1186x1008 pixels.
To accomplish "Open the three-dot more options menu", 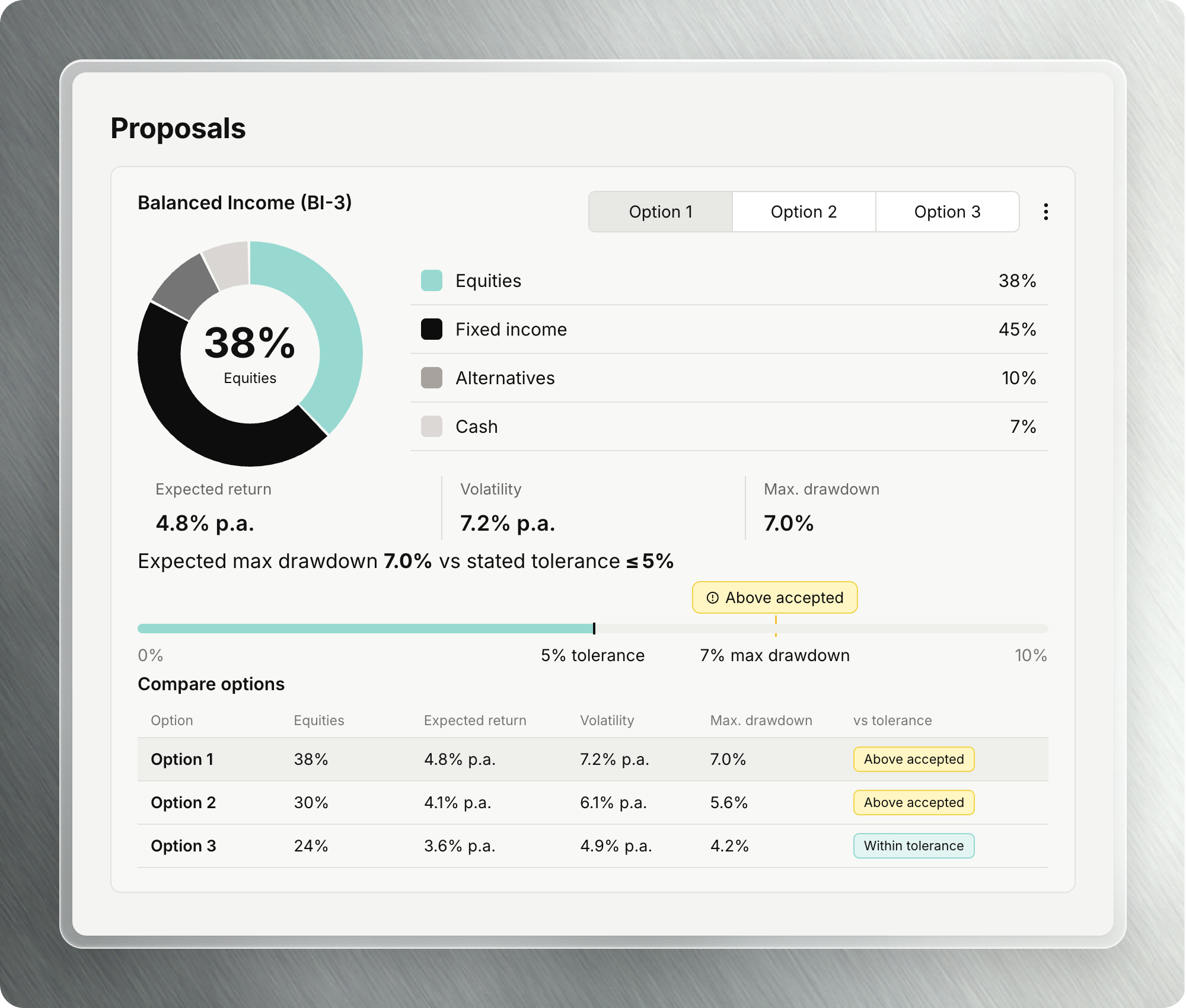I will coord(1045,212).
